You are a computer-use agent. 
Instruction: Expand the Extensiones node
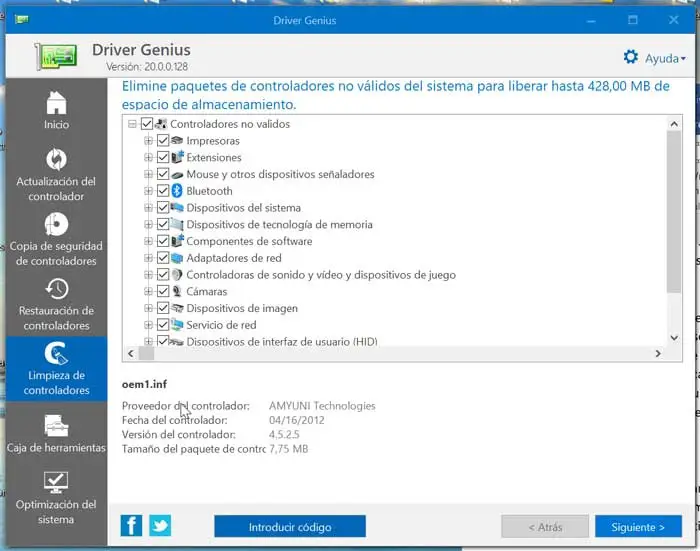[148, 157]
